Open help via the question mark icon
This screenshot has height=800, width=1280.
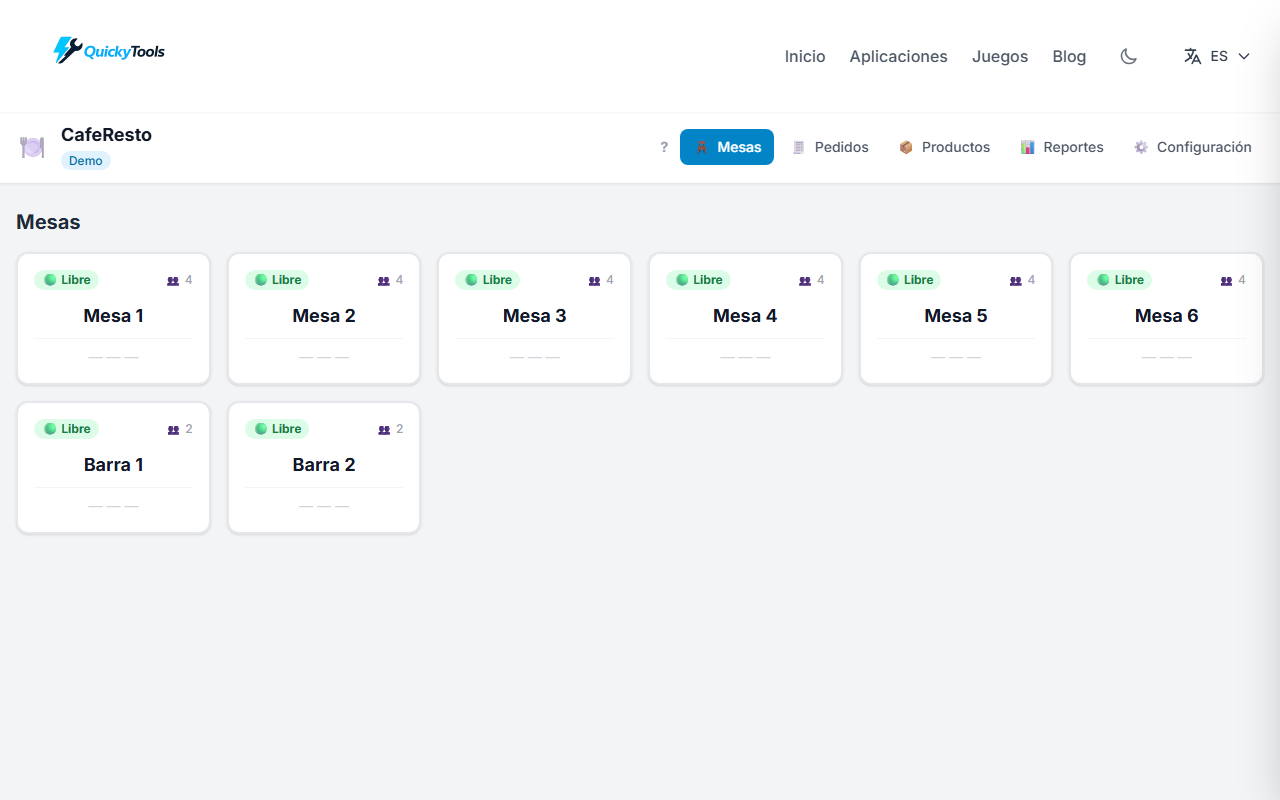point(664,147)
